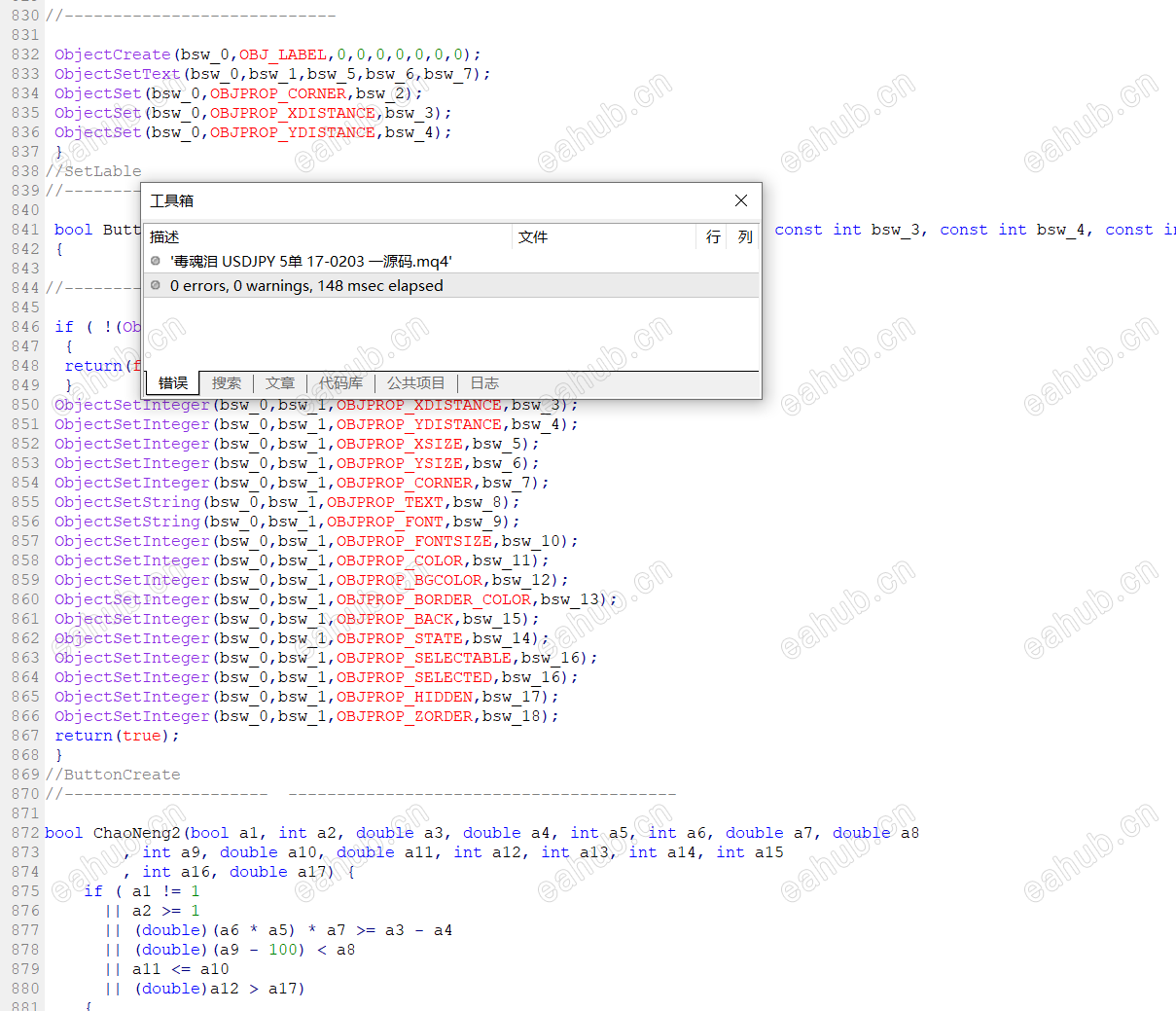Click line number 832 in the gutter
The image size is (1176, 1011).
25,54
